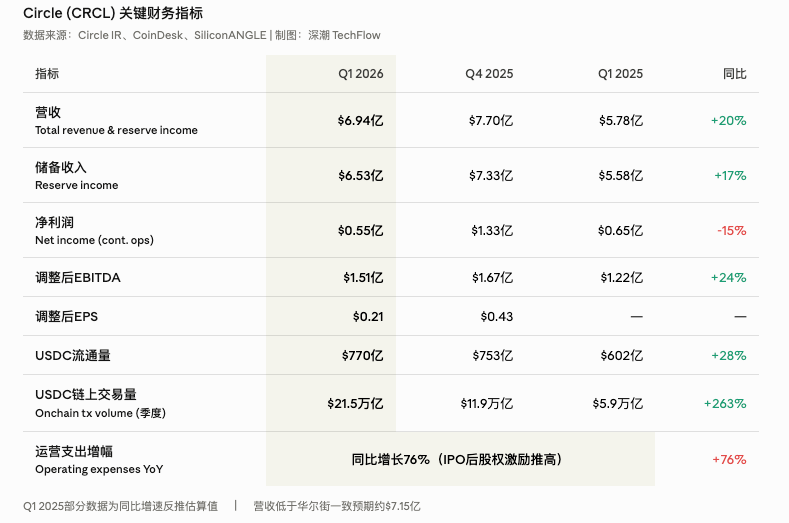
Task: Click 'Onchain tx volume (季度)' subtitle
Action: point(100,413)
